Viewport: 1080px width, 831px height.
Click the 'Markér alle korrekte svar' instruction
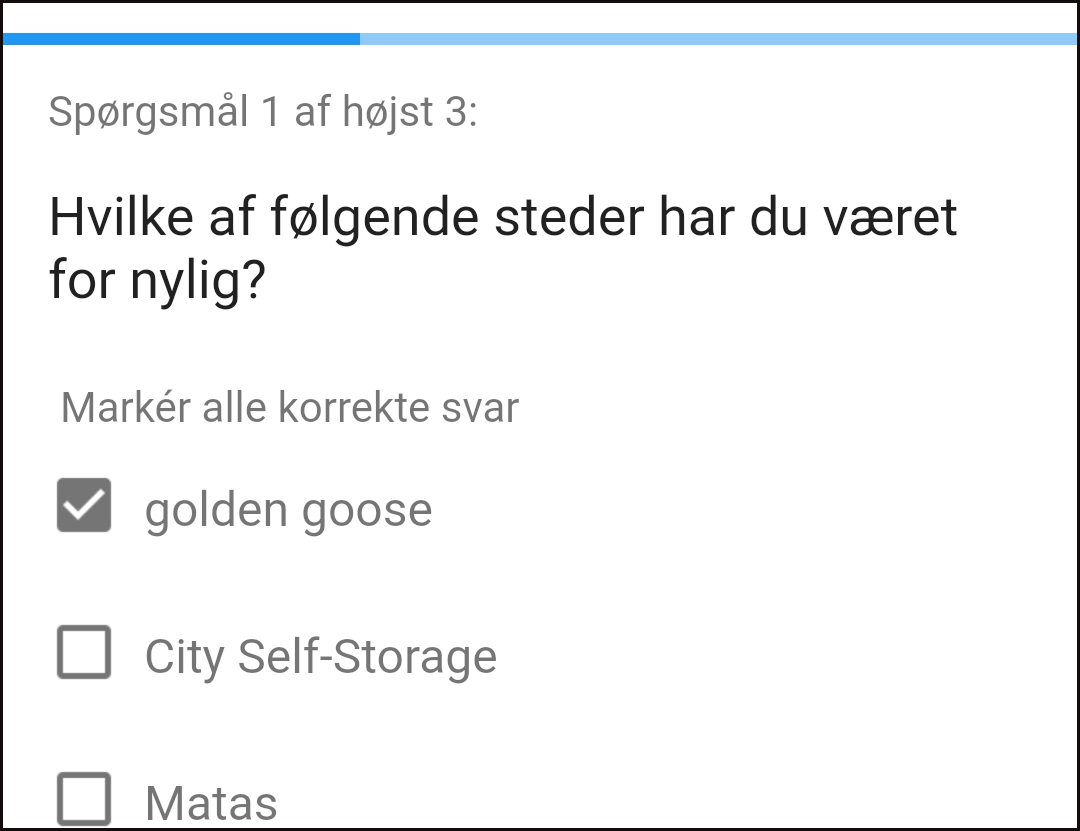click(290, 408)
